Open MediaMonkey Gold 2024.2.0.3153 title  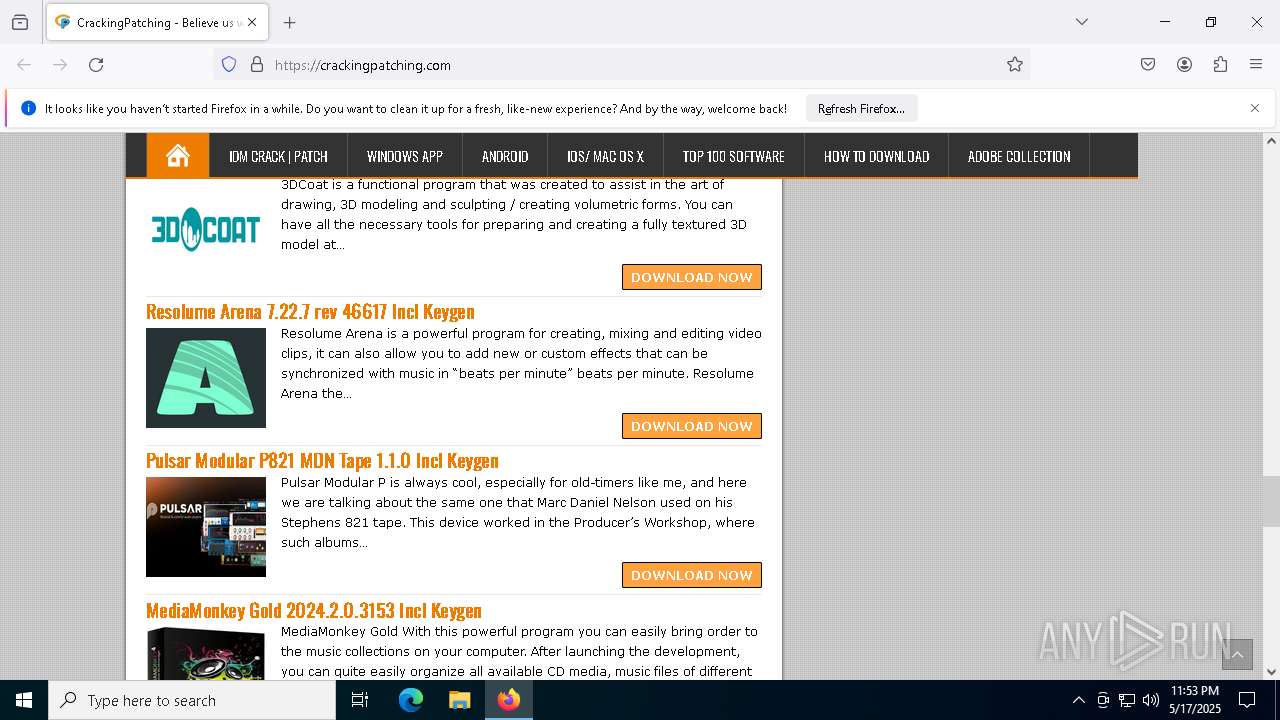(314, 610)
